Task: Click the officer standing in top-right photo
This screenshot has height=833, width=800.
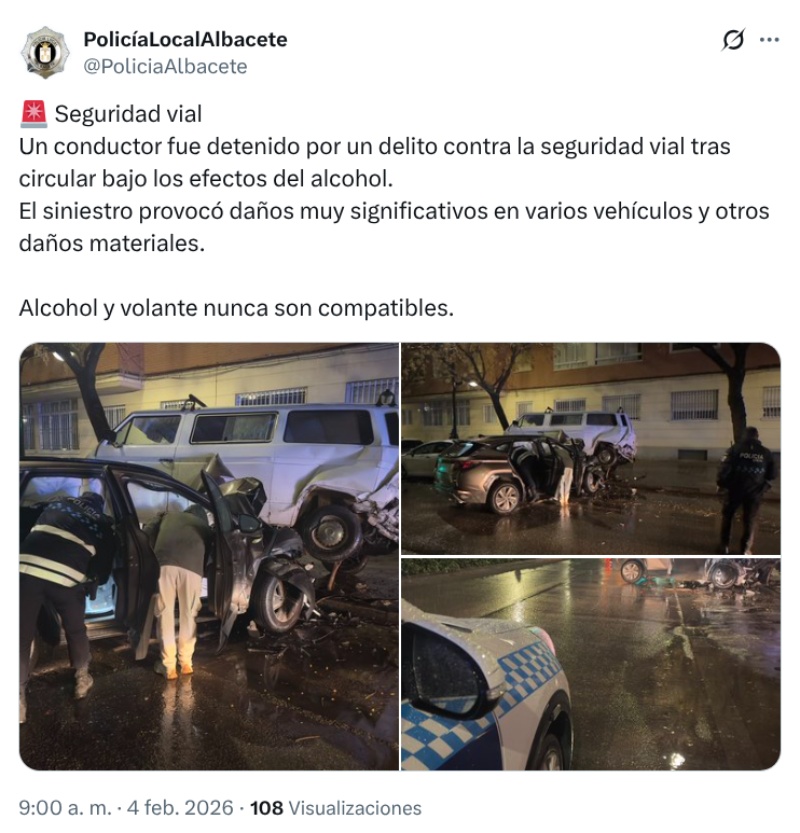Action: click(744, 491)
